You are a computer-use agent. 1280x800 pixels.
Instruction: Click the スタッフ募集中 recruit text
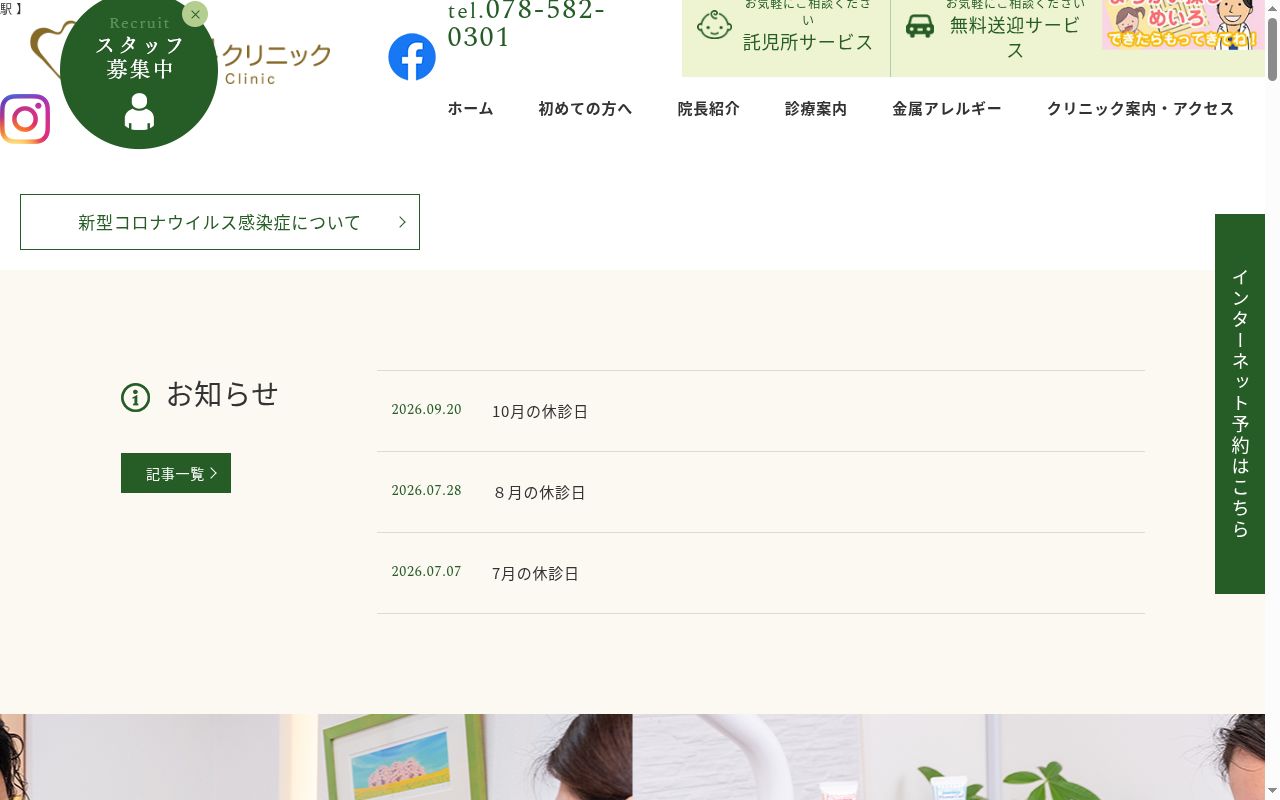[140, 57]
